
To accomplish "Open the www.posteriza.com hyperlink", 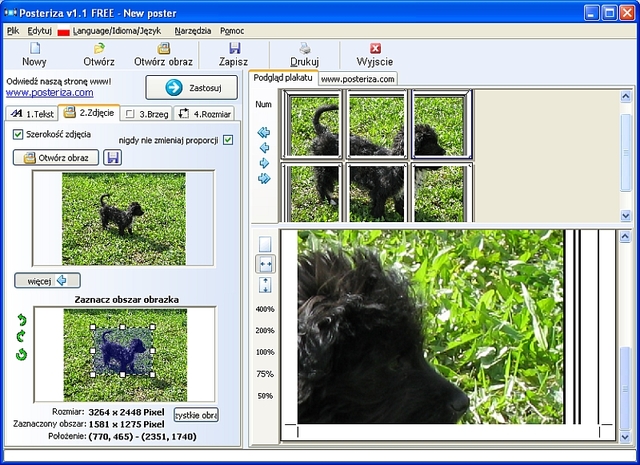I will click(x=49, y=92).
